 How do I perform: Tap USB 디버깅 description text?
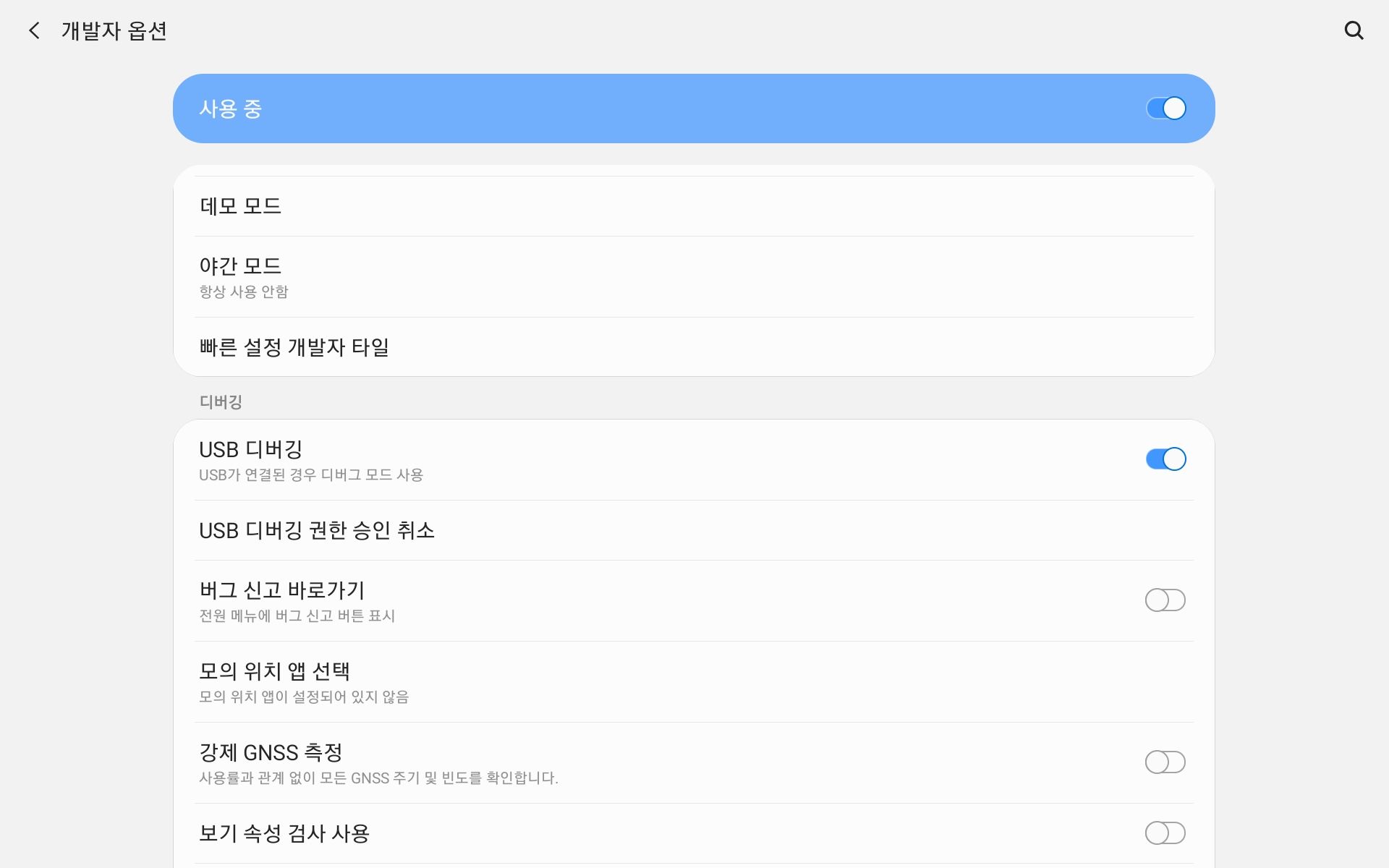pos(311,475)
